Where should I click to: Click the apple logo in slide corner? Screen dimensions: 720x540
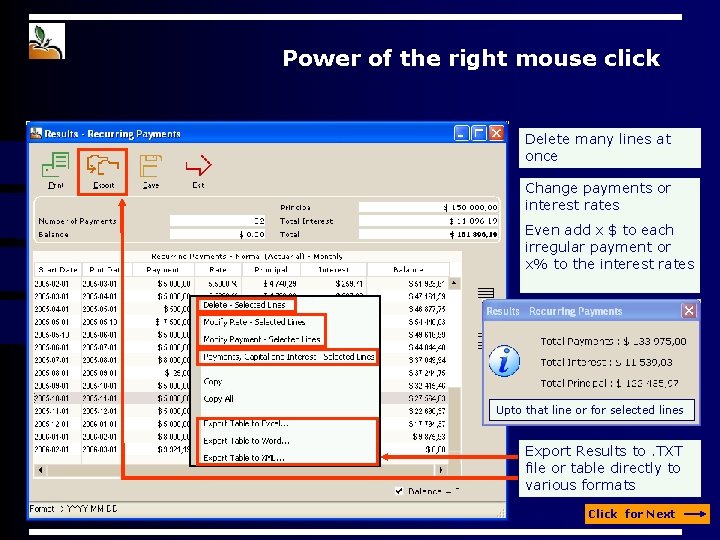click(47, 41)
